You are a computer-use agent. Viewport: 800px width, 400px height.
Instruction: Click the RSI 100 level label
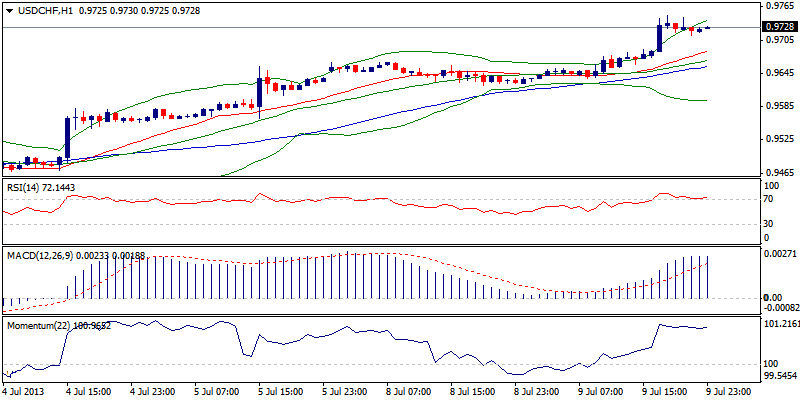pos(770,186)
